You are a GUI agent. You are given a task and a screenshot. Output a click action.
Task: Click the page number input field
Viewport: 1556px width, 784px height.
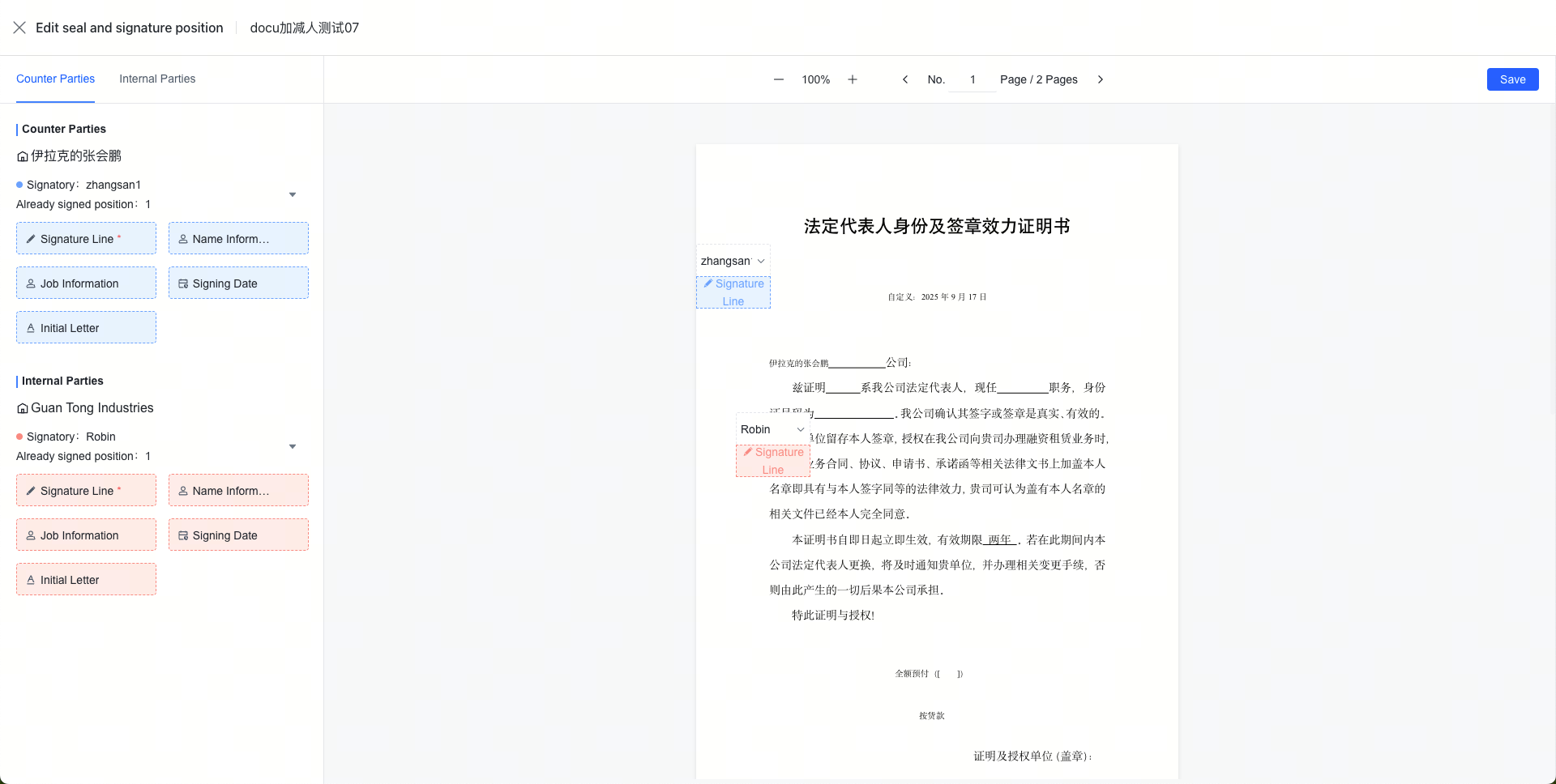[x=972, y=79]
